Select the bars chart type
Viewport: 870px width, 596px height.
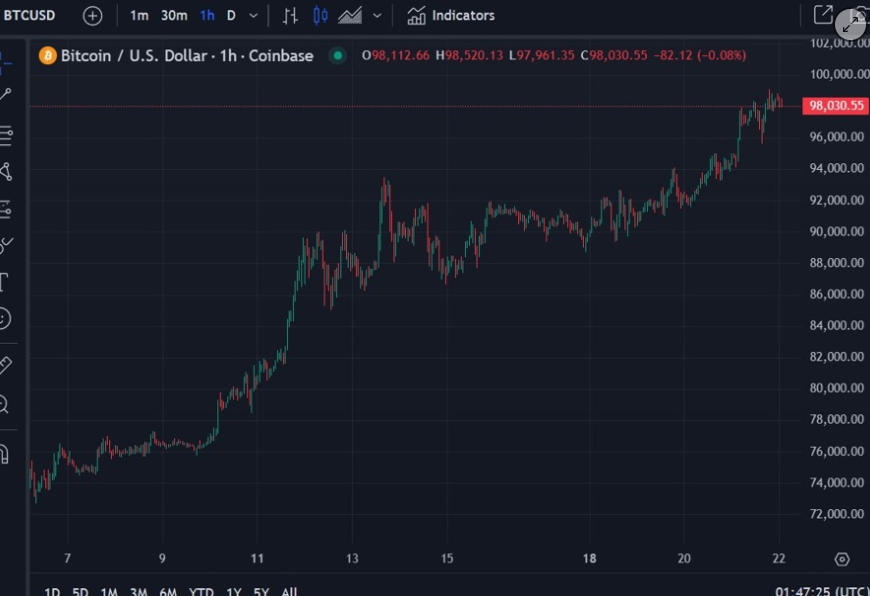[x=290, y=16]
